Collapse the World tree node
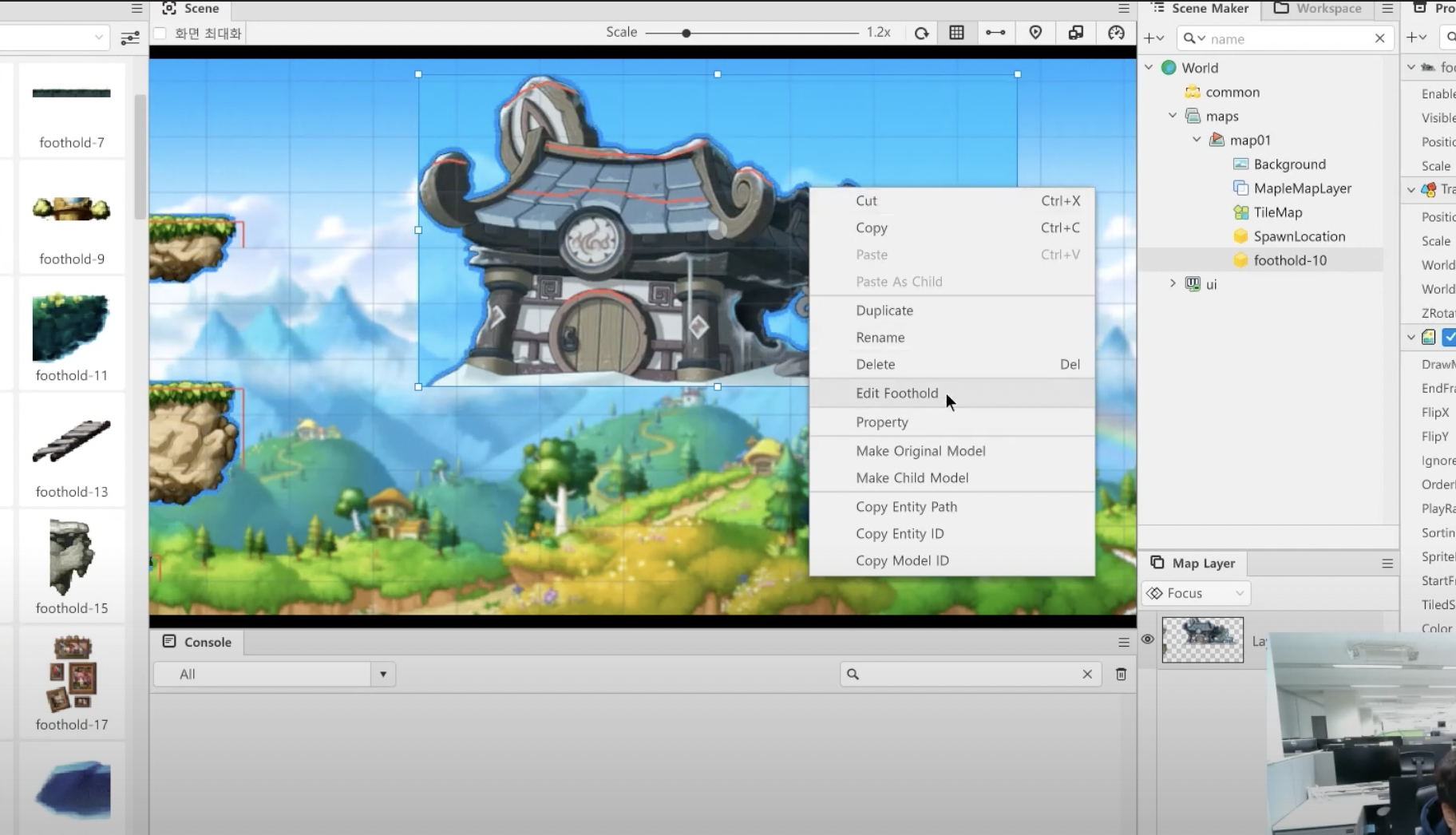Viewport: 1456px width, 835px height. (1149, 68)
